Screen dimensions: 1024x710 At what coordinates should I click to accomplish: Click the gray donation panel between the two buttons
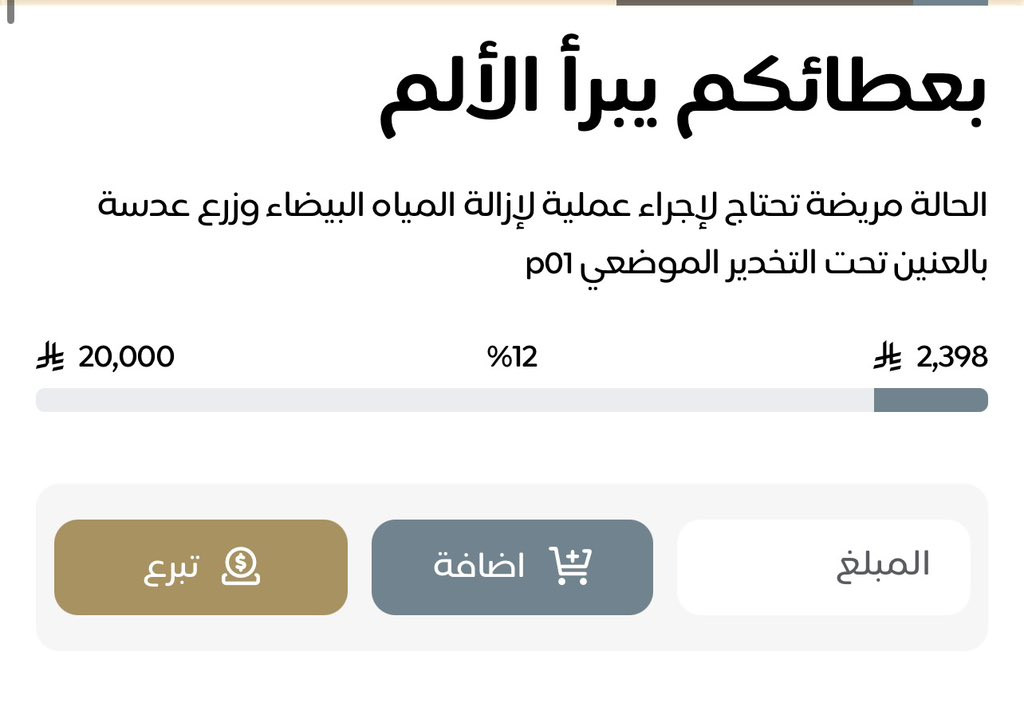click(x=359, y=567)
